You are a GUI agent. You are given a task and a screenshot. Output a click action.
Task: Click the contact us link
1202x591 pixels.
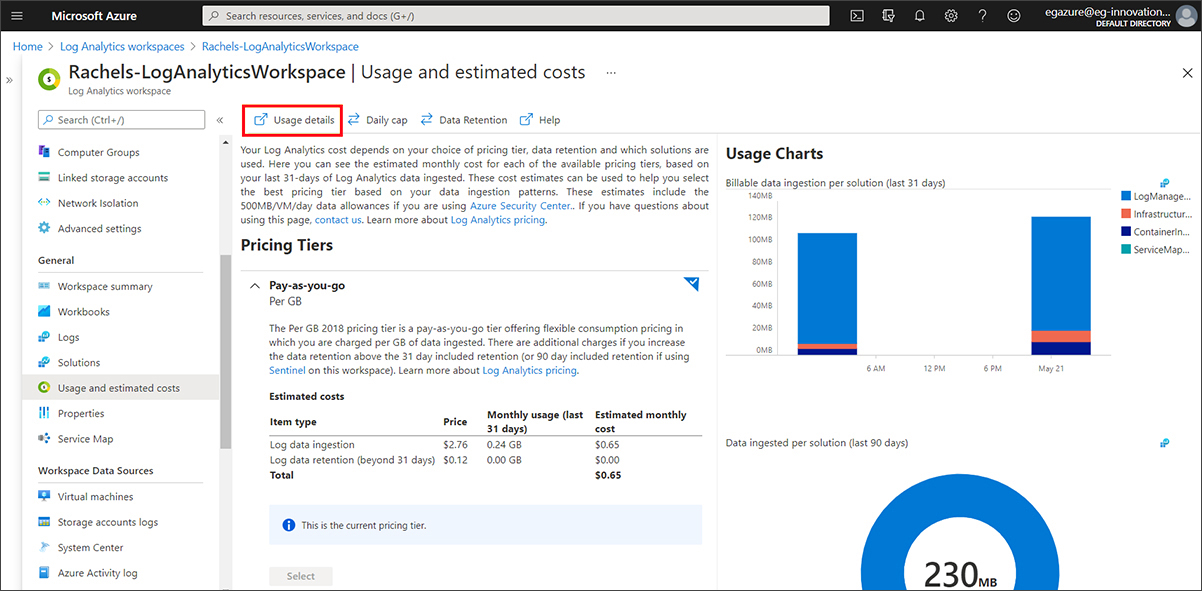click(x=337, y=219)
